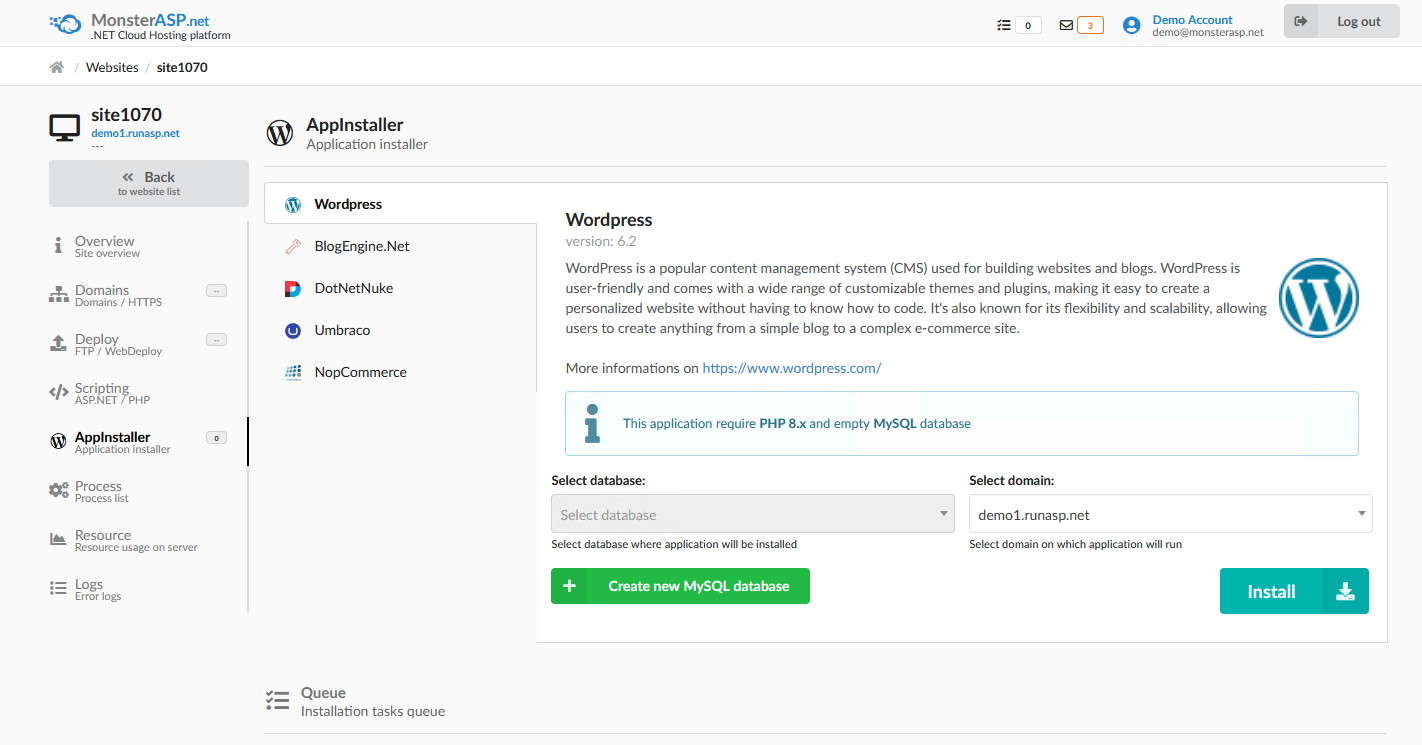This screenshot has height=745, width=1422.
Task: Open the Overview menu item
Action: [147, 246]
